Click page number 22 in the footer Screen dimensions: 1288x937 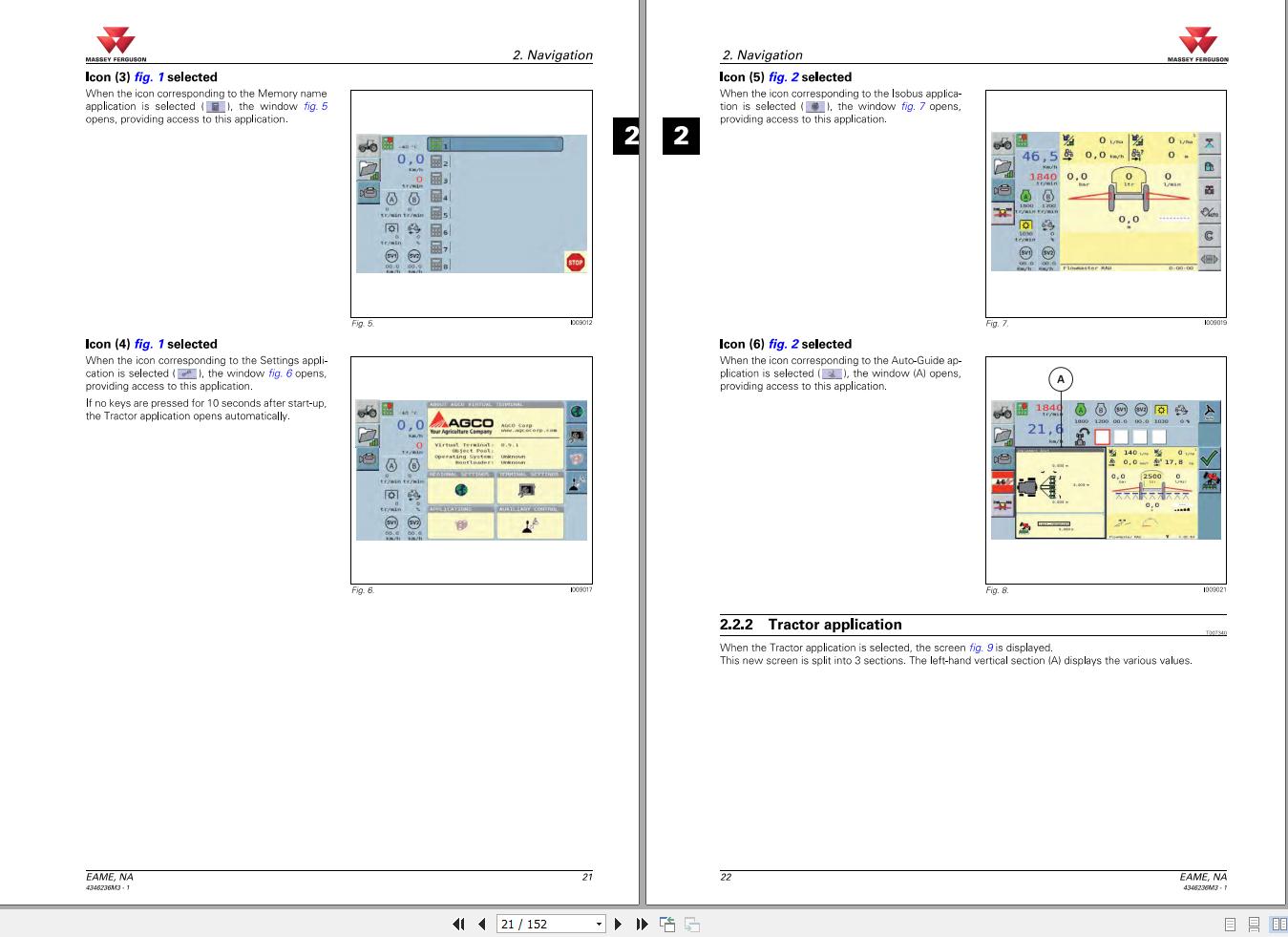[726, 877]
